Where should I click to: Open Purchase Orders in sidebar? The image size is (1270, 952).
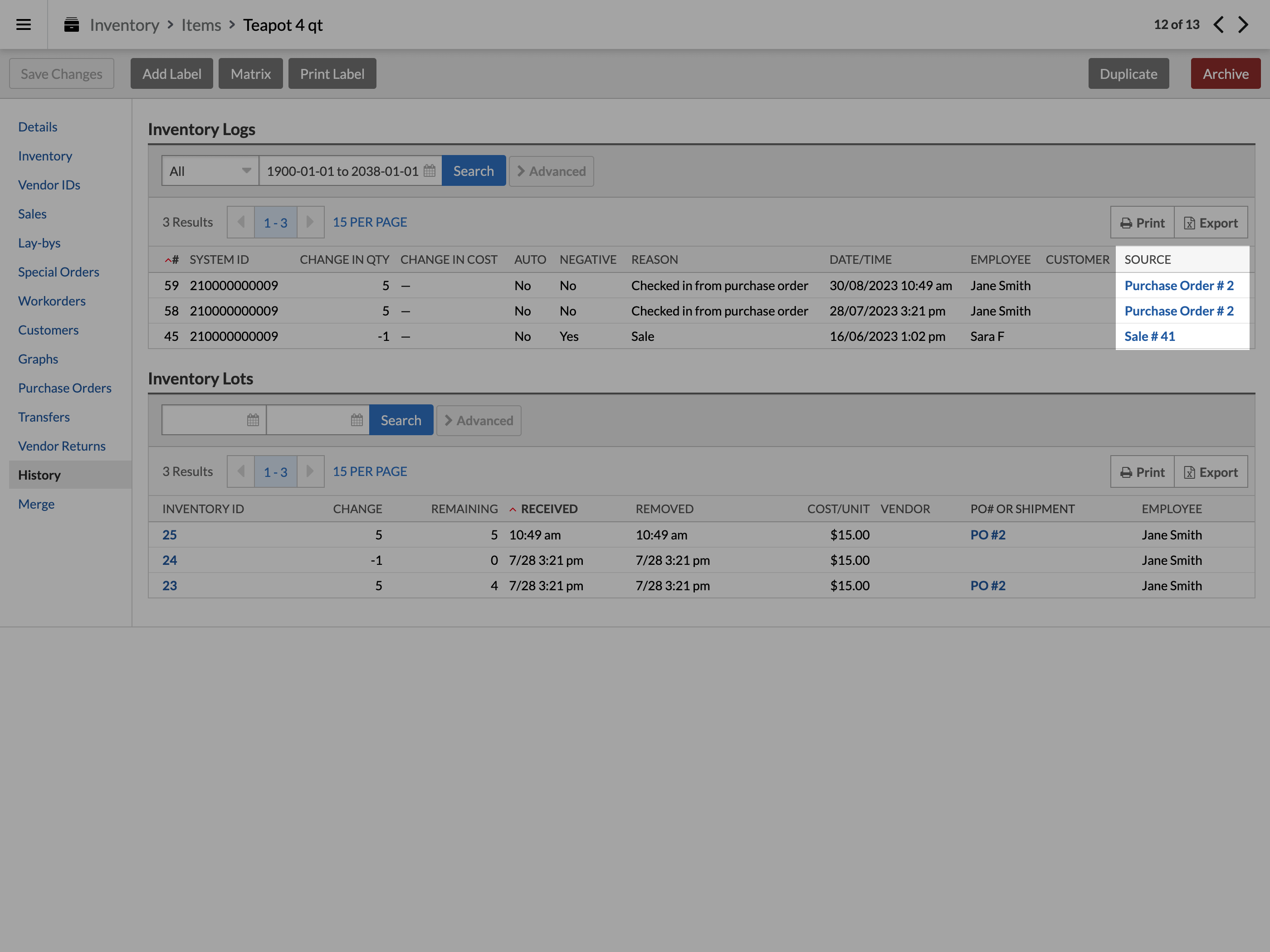[65, 388]
